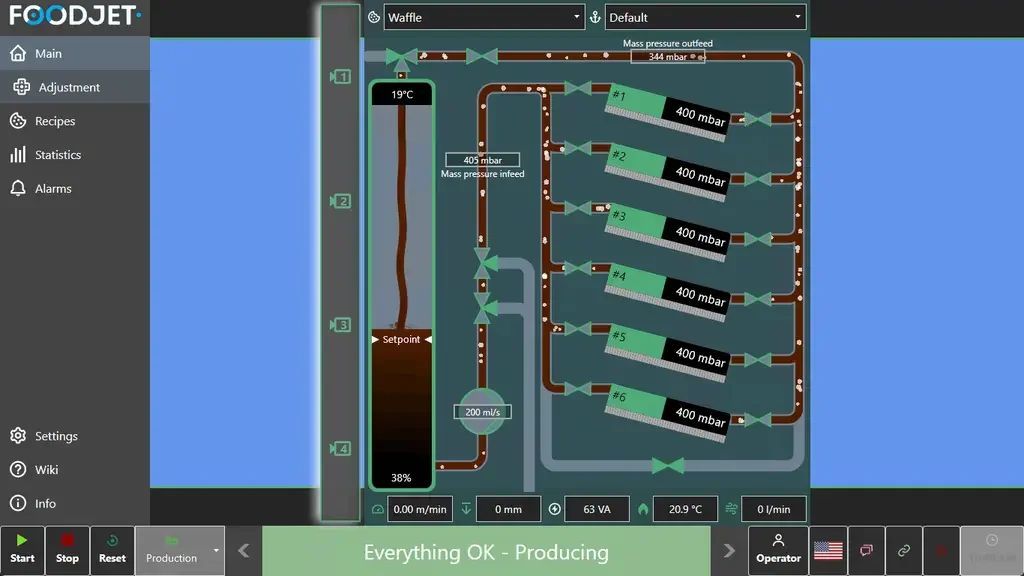1024x576 pixels.
Task: Click the tank level Setpoint marker
Action: pos(401,340)
